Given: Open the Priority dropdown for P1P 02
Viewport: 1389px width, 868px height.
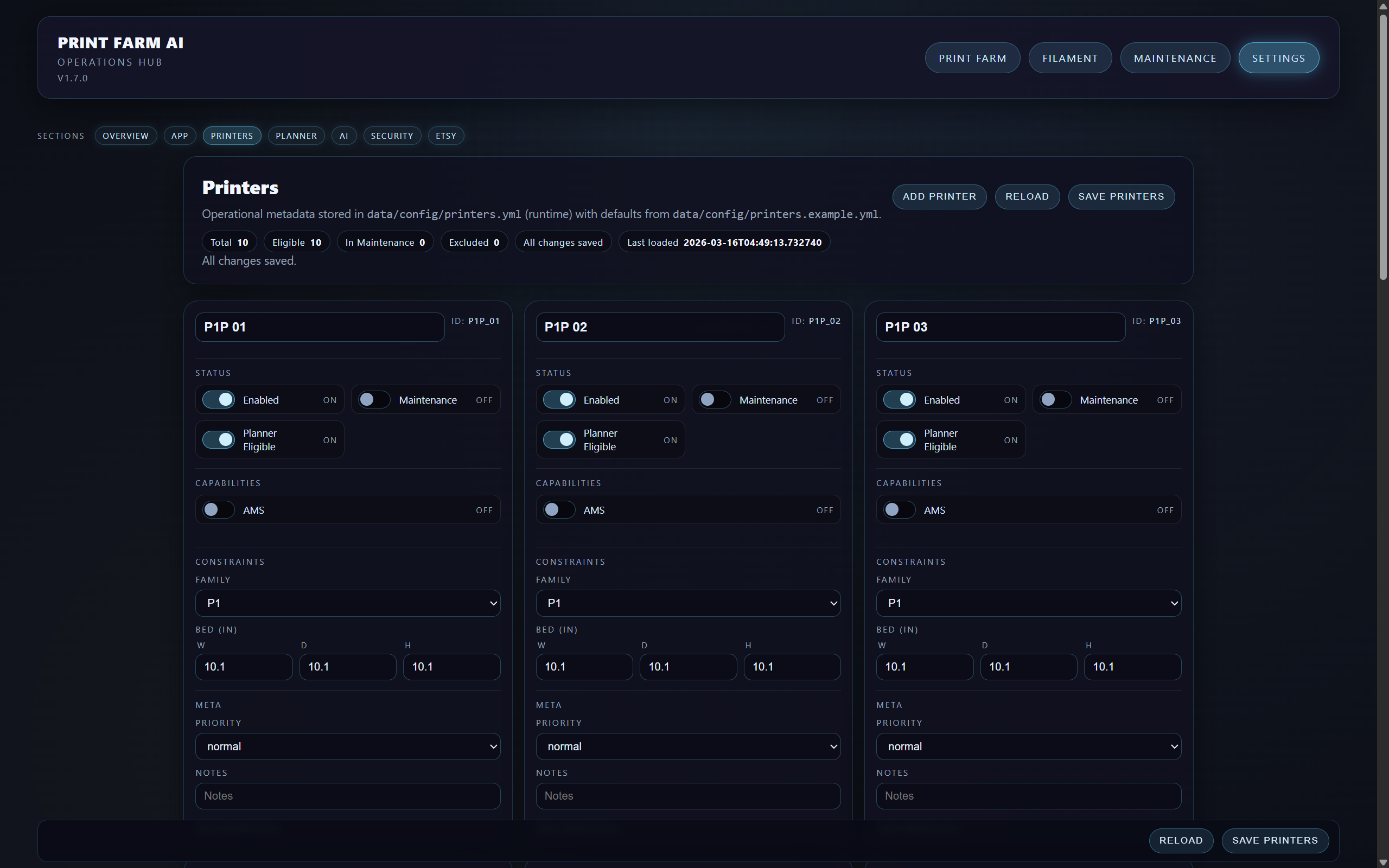Looking at the screenshot, I should (x=687, y=746).
